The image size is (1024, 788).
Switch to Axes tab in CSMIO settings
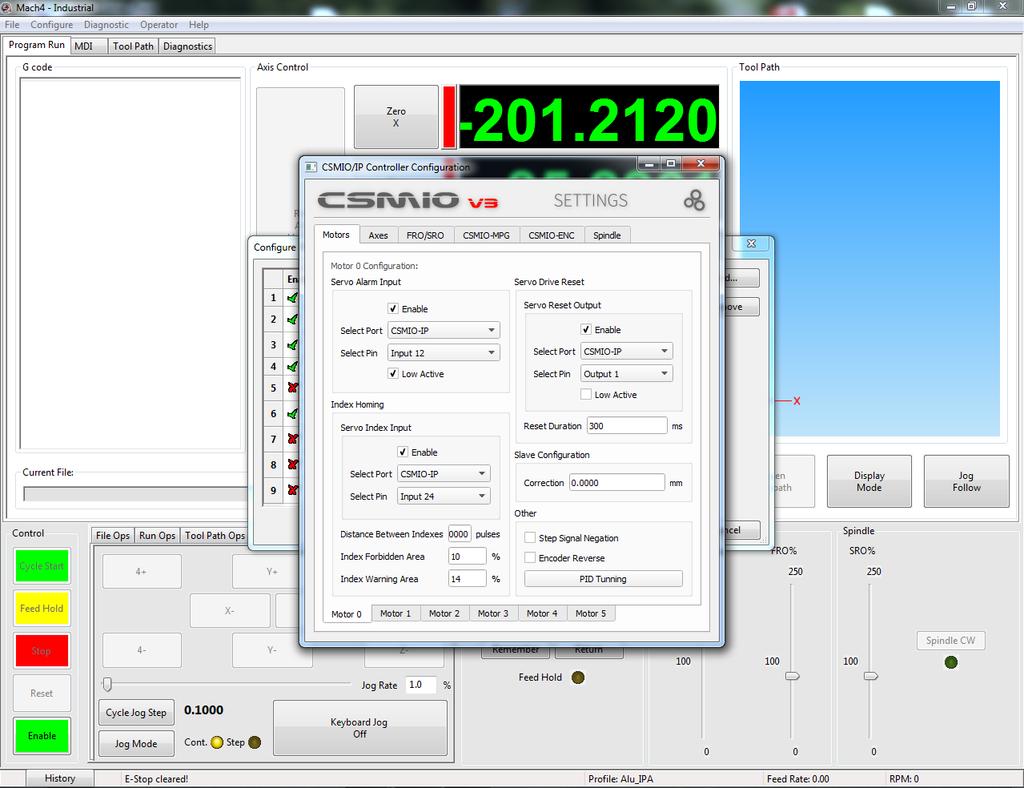click(378, 235)
